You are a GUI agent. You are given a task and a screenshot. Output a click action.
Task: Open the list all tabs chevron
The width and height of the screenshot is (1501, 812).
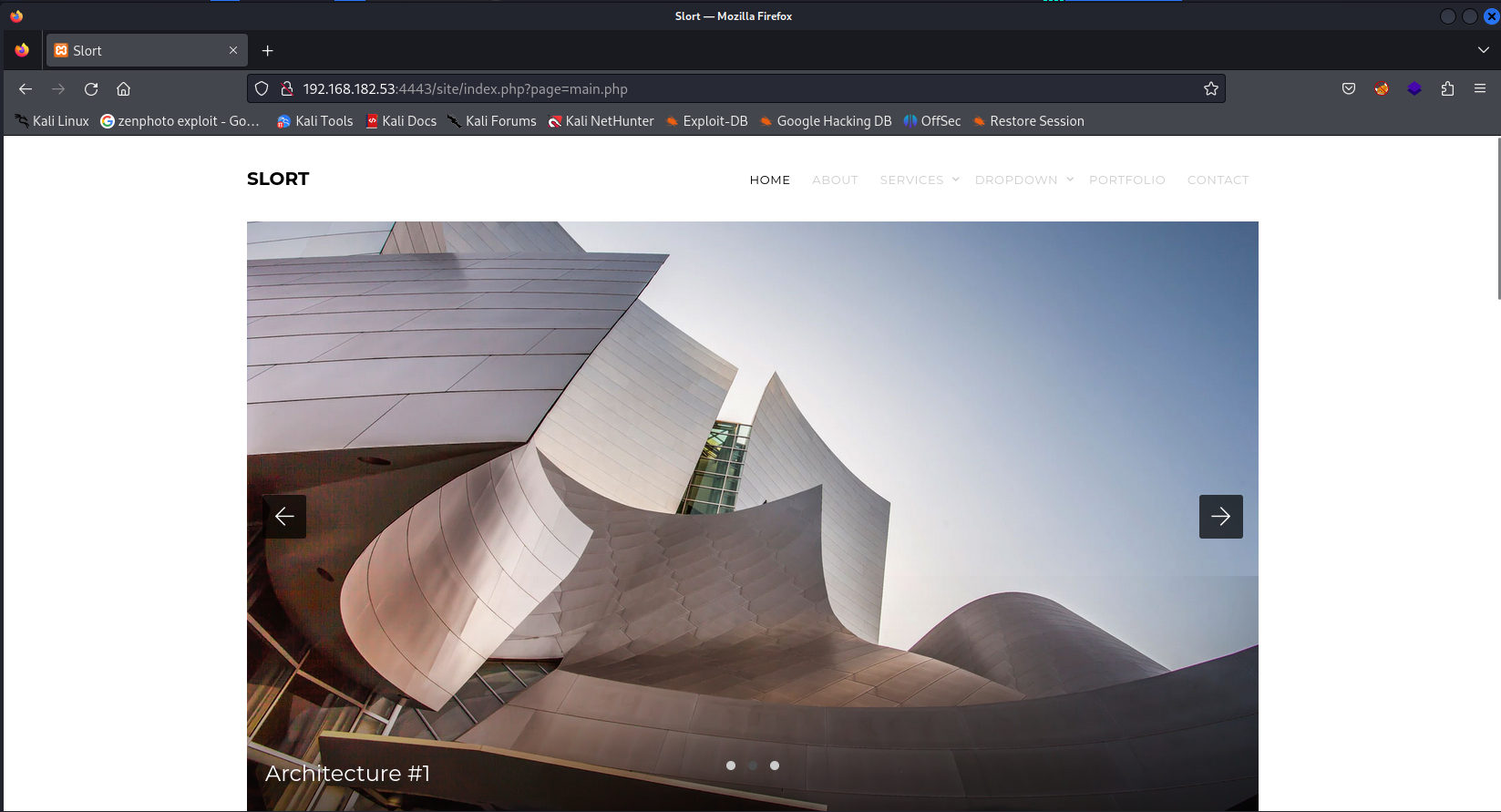[1483, 50]
